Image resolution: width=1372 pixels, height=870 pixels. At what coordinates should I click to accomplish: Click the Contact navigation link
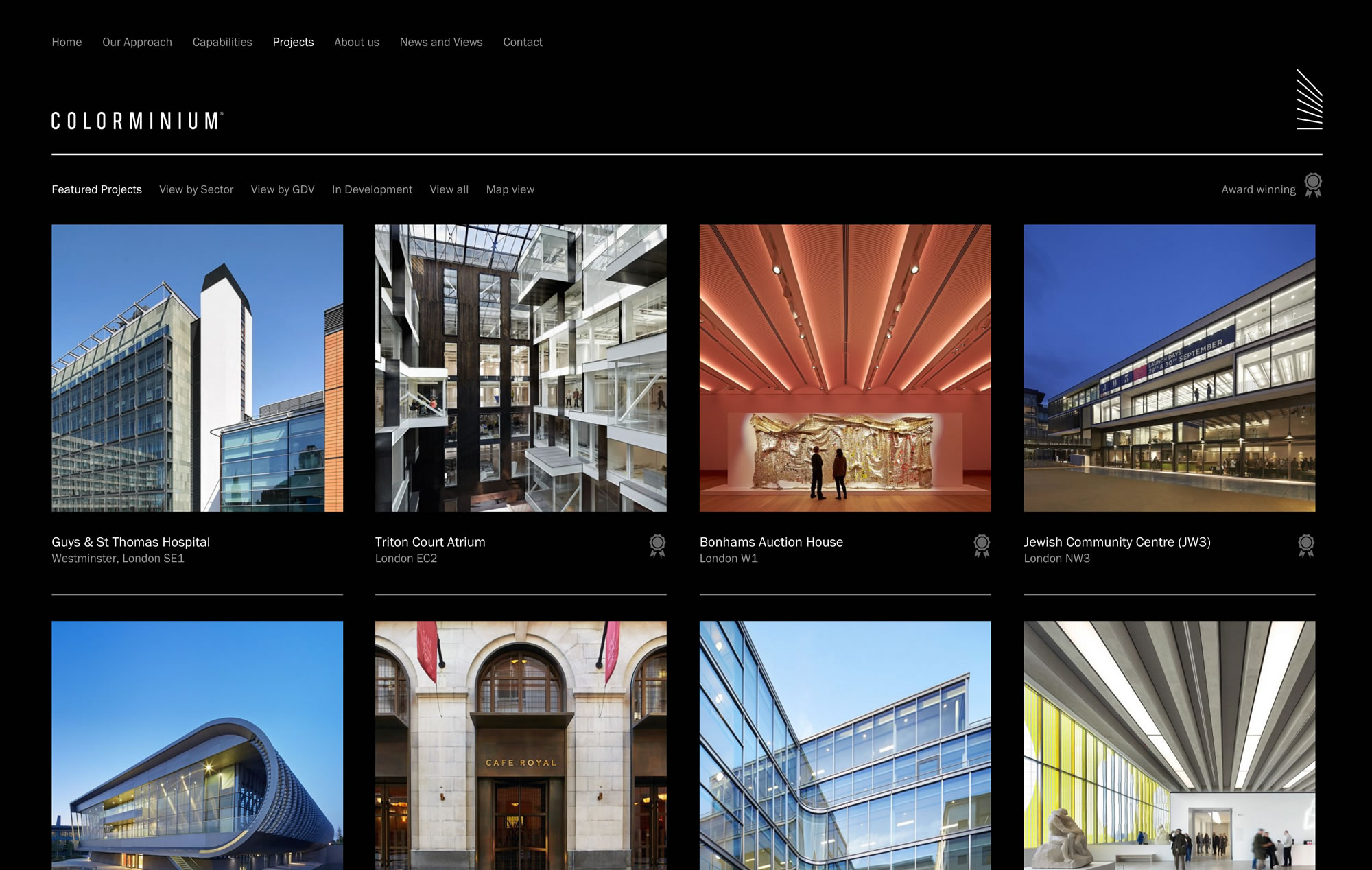pyautogui.click(x=522, y=42)
